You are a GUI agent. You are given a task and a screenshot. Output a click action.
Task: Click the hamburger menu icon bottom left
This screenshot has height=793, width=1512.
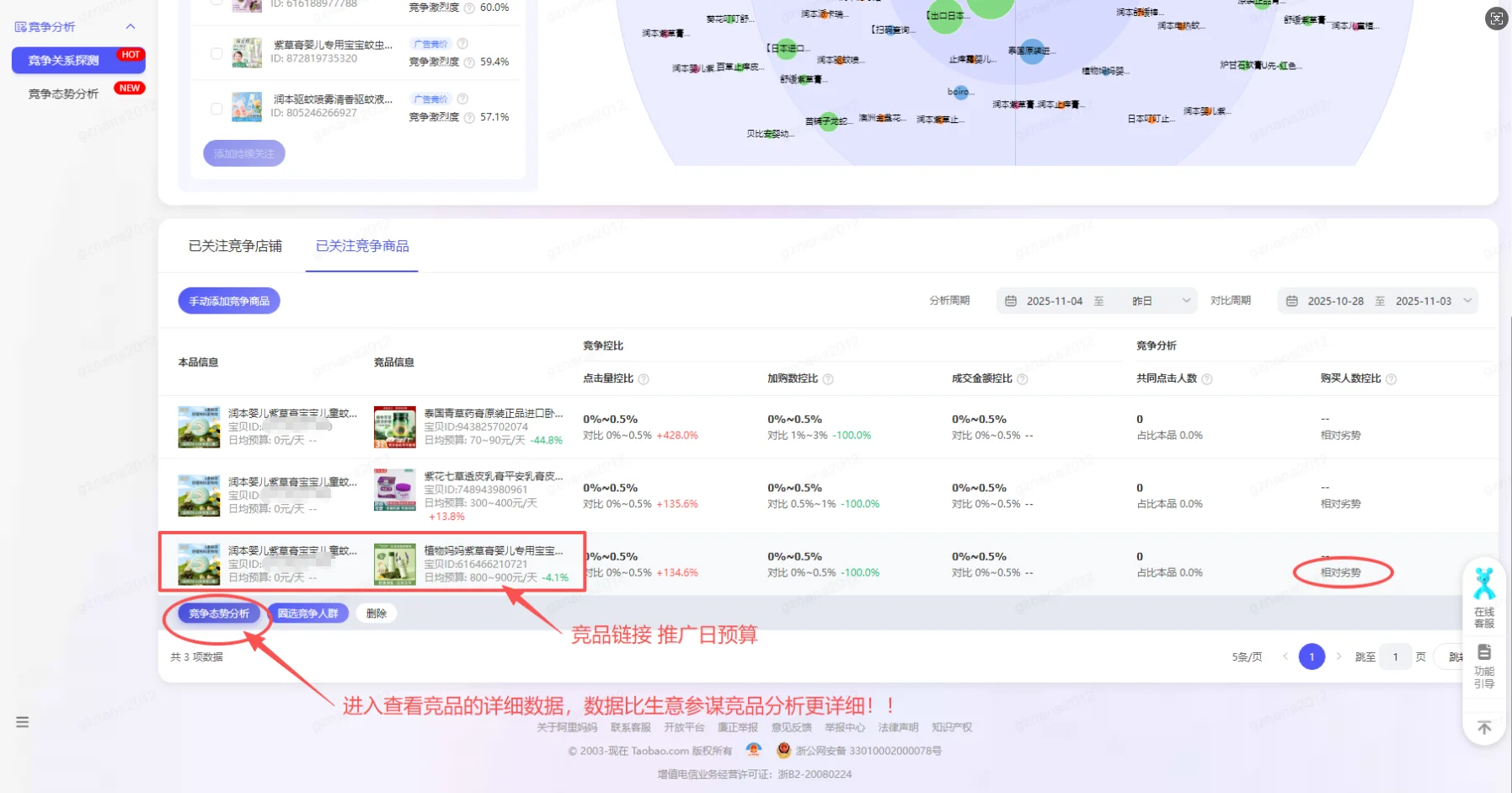point(21,721)
